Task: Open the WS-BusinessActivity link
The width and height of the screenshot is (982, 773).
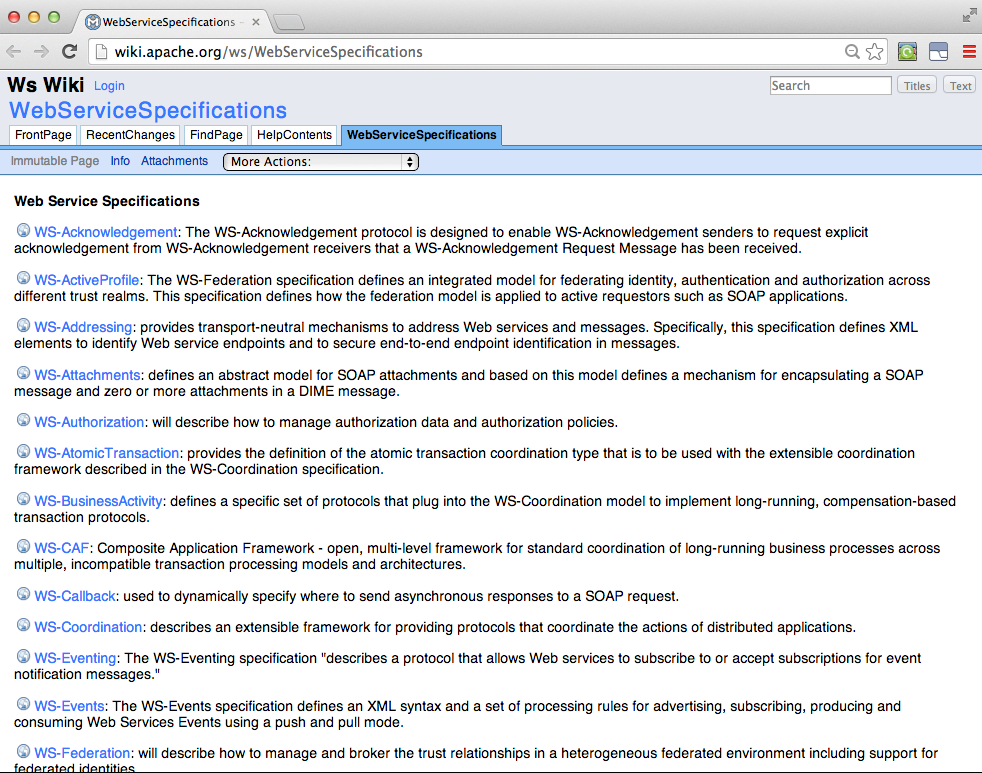Action: [x=98, y=501]
